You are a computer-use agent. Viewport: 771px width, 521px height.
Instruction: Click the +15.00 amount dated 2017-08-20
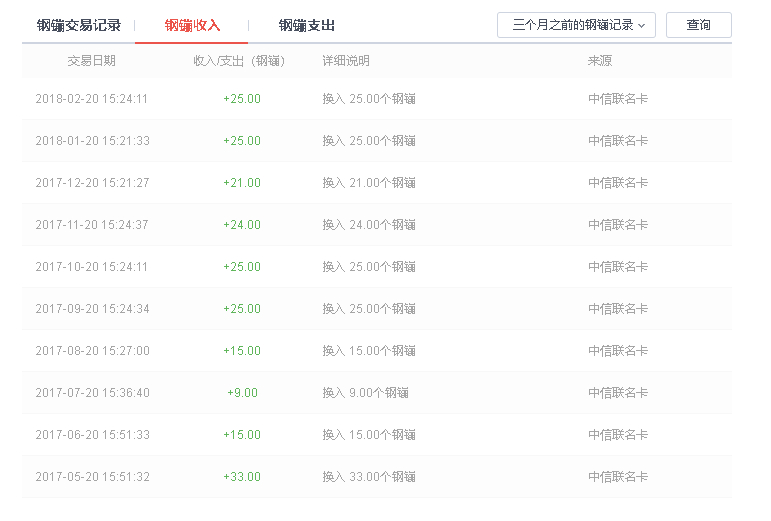242,351
